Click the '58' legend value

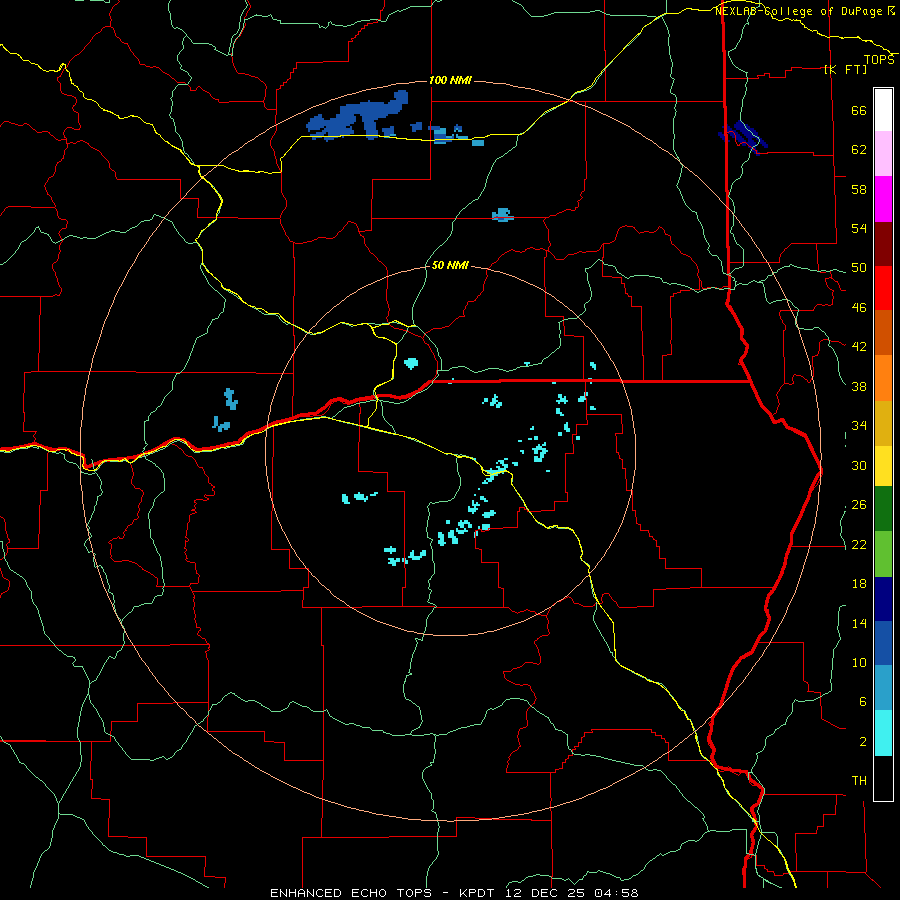859,189
